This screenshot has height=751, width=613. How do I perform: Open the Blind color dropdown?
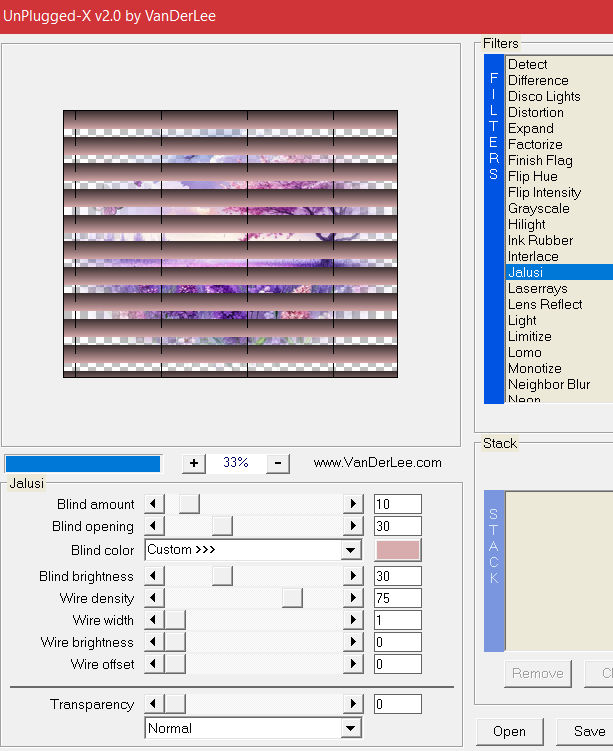351,550
